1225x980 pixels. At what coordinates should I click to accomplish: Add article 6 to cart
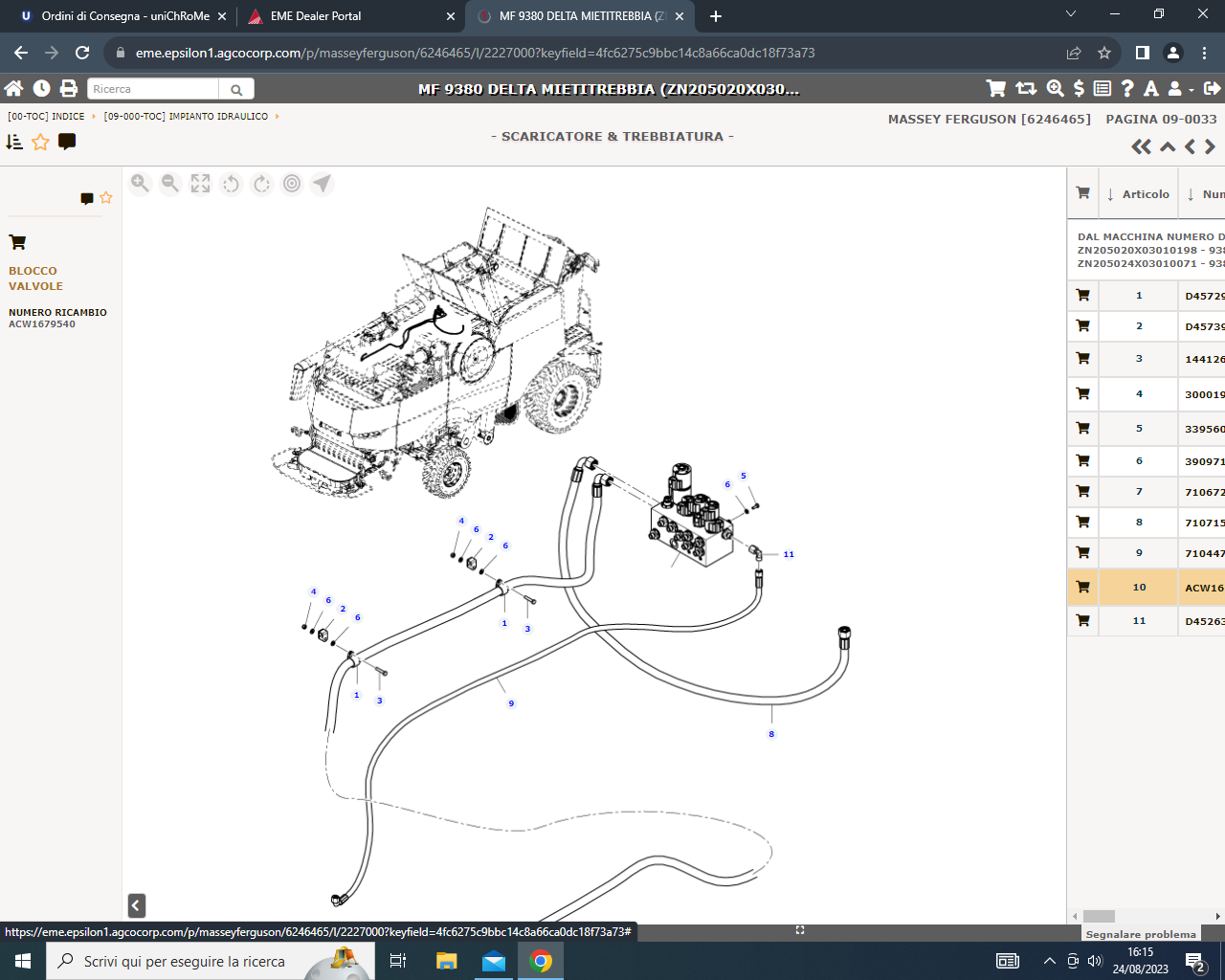pos(1082,460)
